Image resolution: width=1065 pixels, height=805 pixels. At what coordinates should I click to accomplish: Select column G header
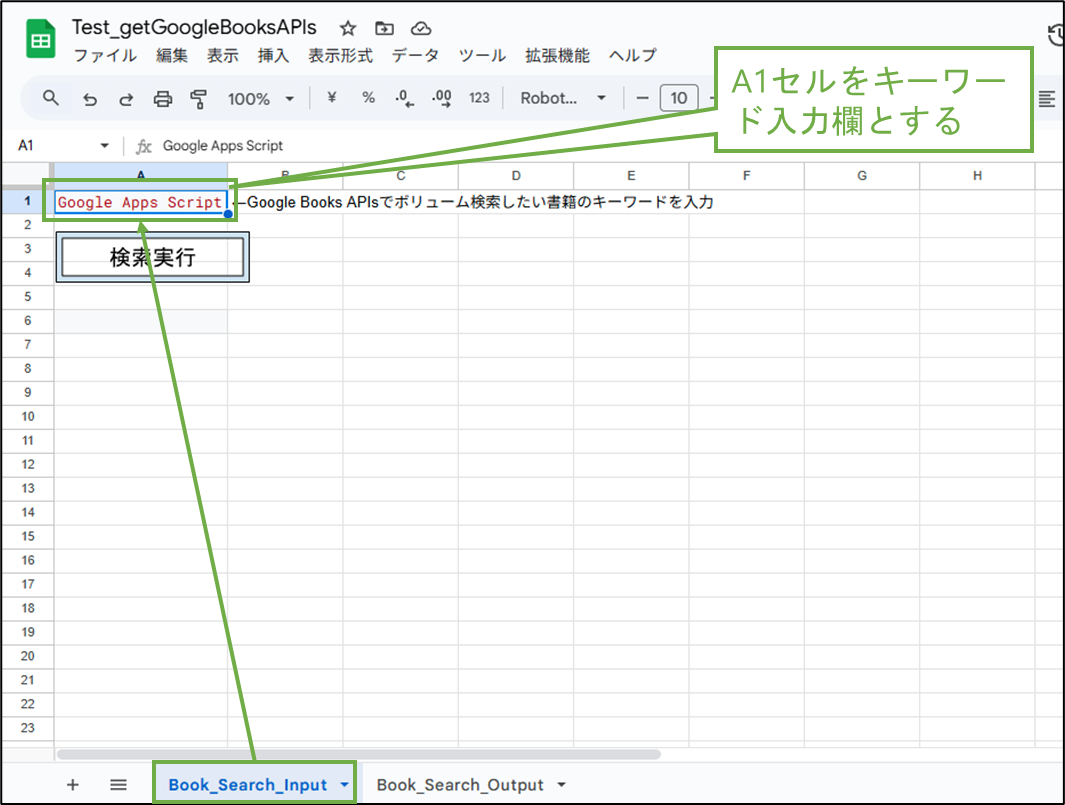point(862,176)
